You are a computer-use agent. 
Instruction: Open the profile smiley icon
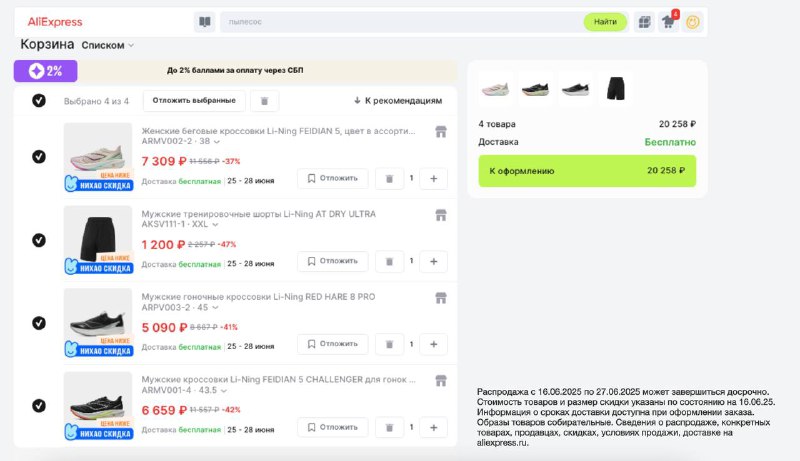[x=693, y=22]
